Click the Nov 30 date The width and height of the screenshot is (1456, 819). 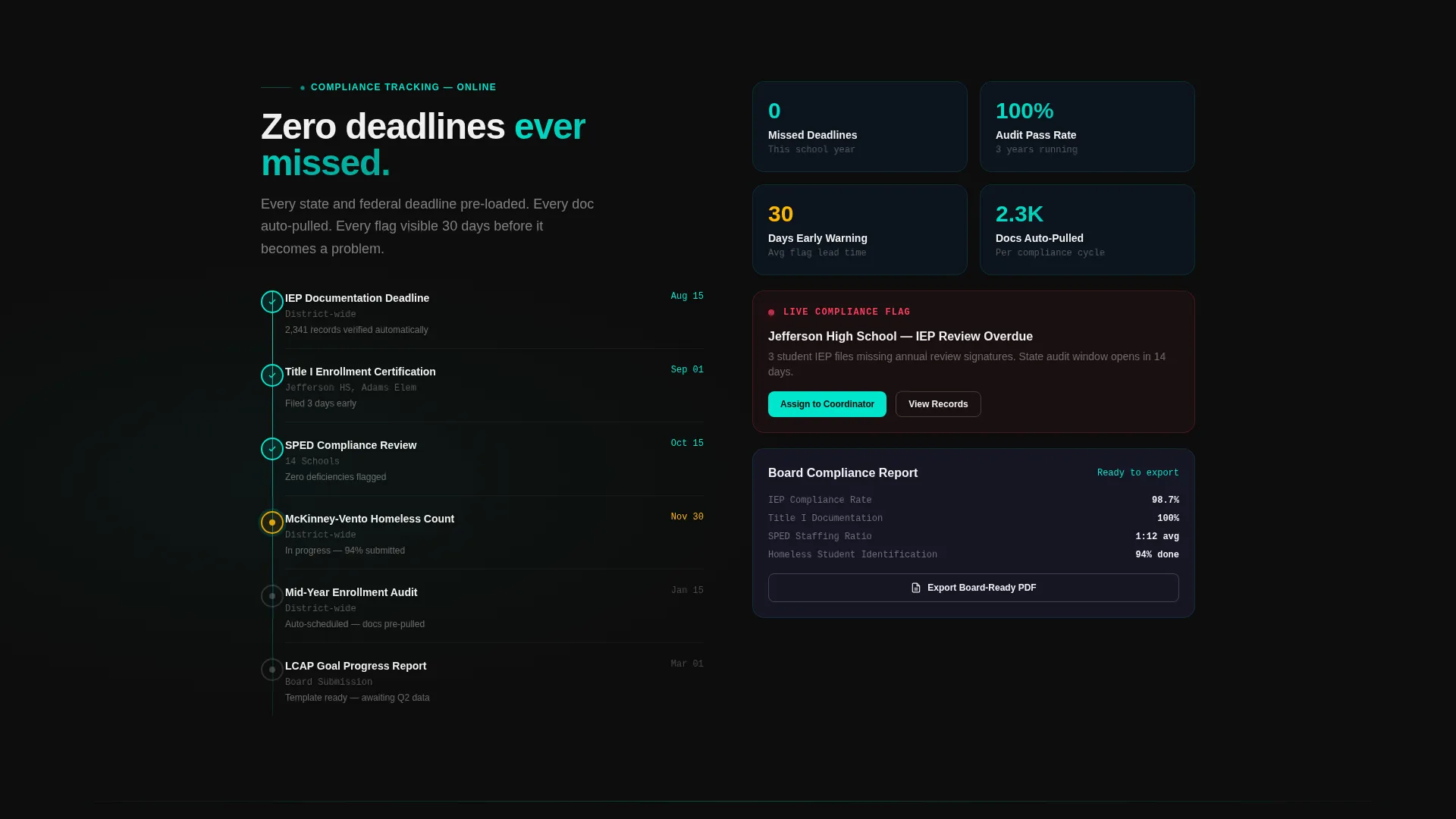tap(687, 517)
